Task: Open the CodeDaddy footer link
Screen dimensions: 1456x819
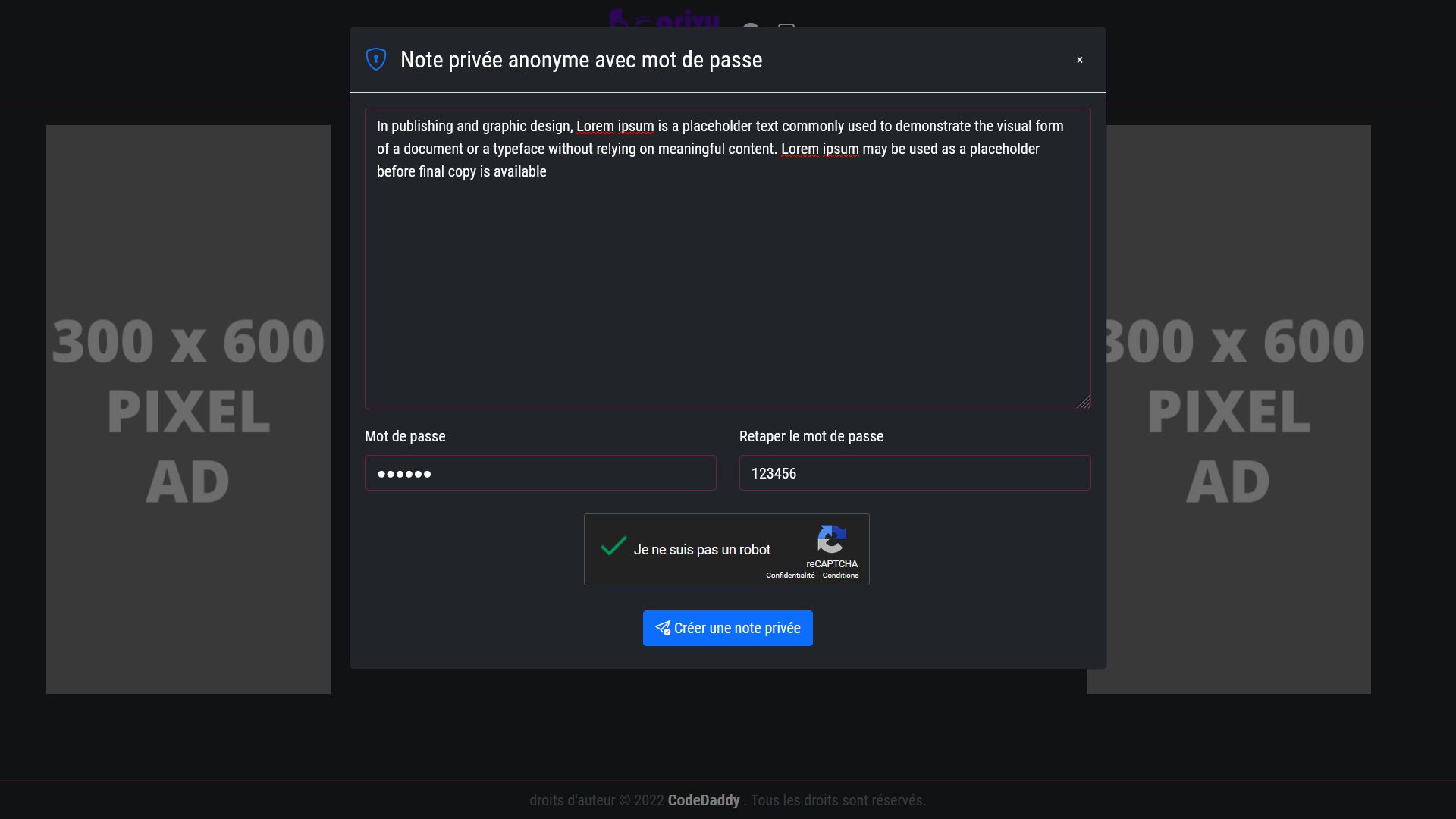Action: click(704, 800)
